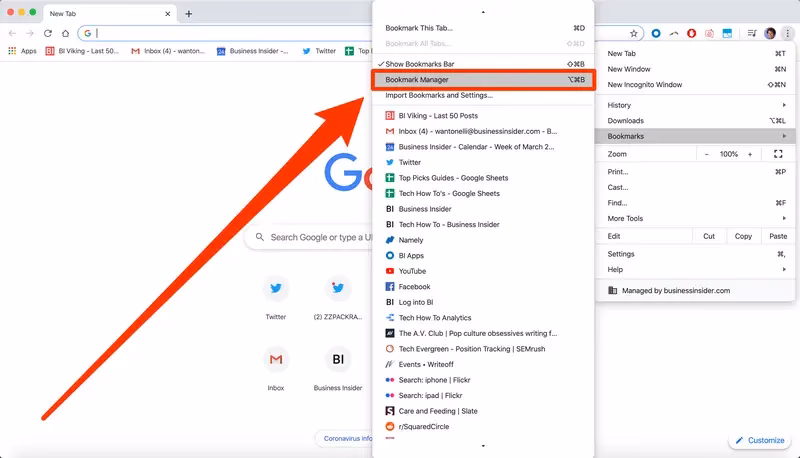This screenshot has height=458, width=800.
Task: Click Managed by businessinsider.com
Action: (x=695, y=291)
